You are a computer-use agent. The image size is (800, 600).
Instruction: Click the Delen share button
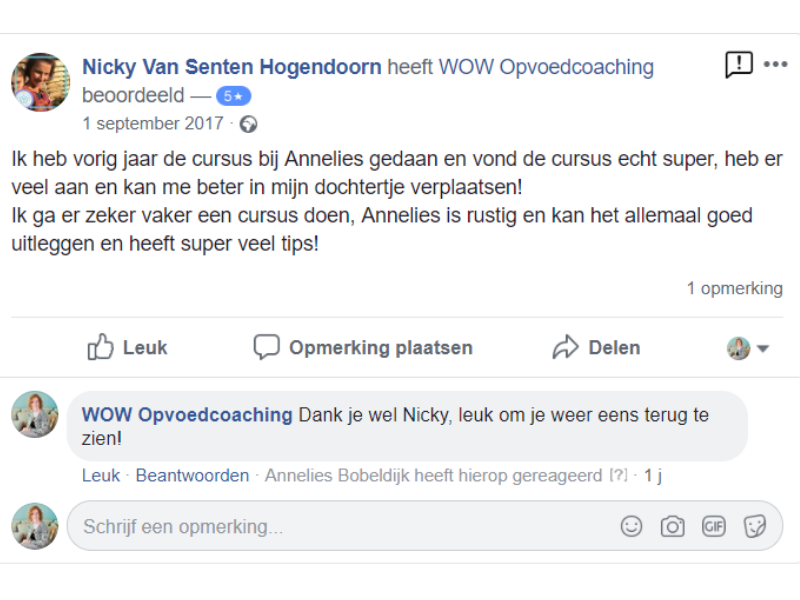pyautogui.click(x=596, y=348)
